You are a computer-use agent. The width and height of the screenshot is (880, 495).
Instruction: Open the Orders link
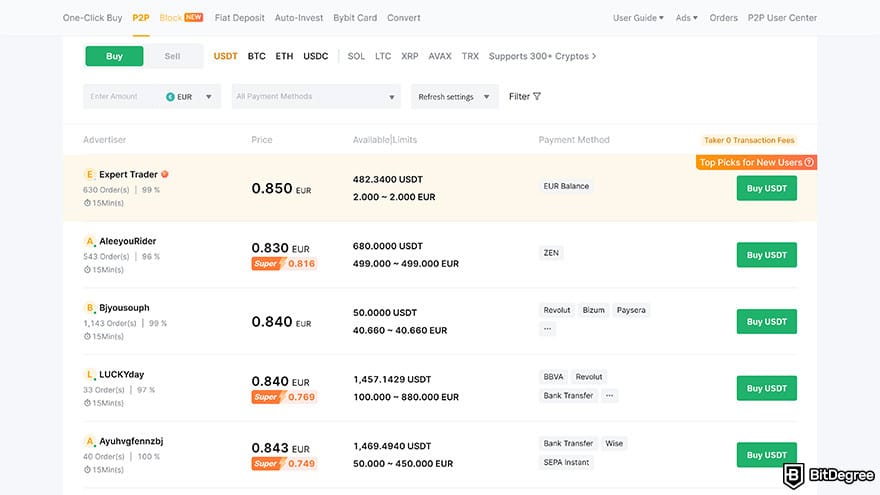coord(723,18)
